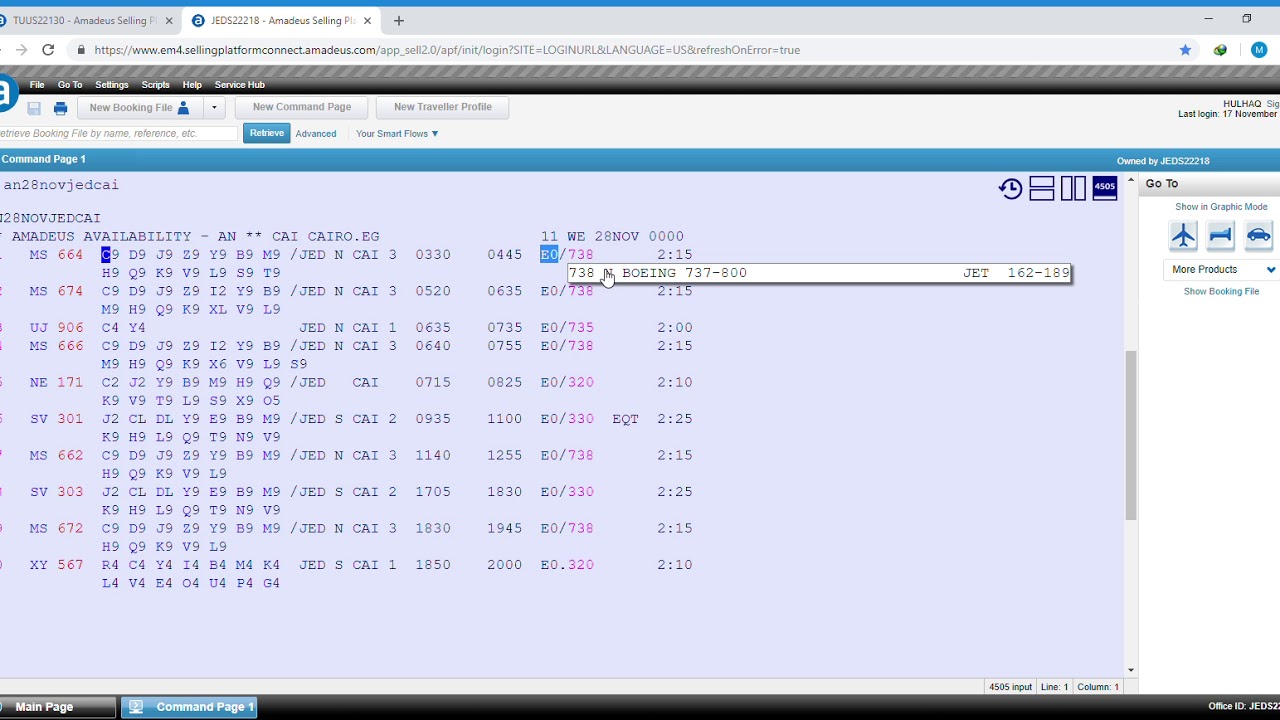Click Show in Graphic Mode link
The width and height of the screenshot is (1280, 720).
pyautogui.click(x=1221, y=207)
